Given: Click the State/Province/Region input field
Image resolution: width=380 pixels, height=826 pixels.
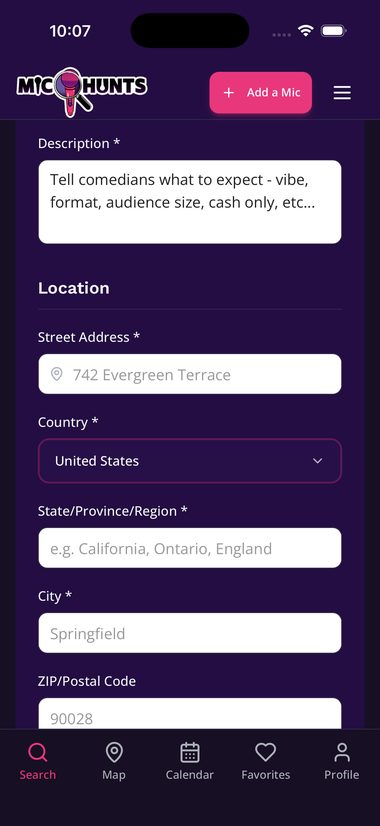Looking at the screenshot, I should click(x=190, y=548).
